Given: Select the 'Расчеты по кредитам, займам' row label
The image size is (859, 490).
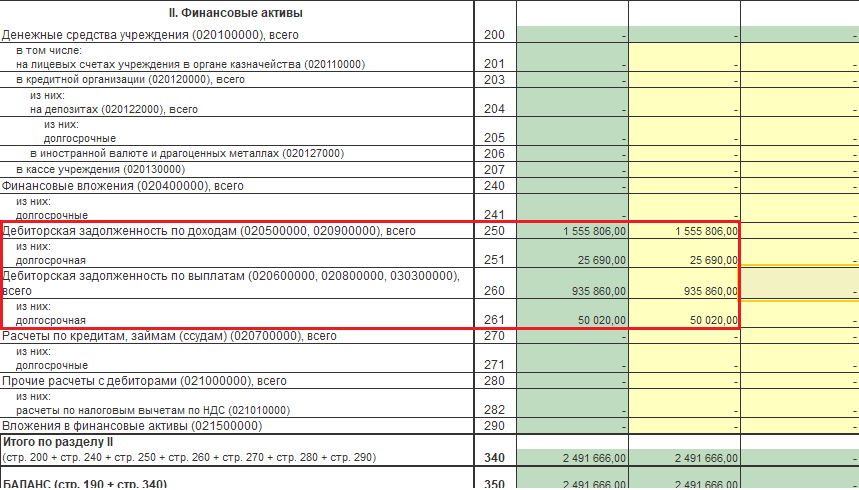Looking at the screenshot, I should pos(169,336).
